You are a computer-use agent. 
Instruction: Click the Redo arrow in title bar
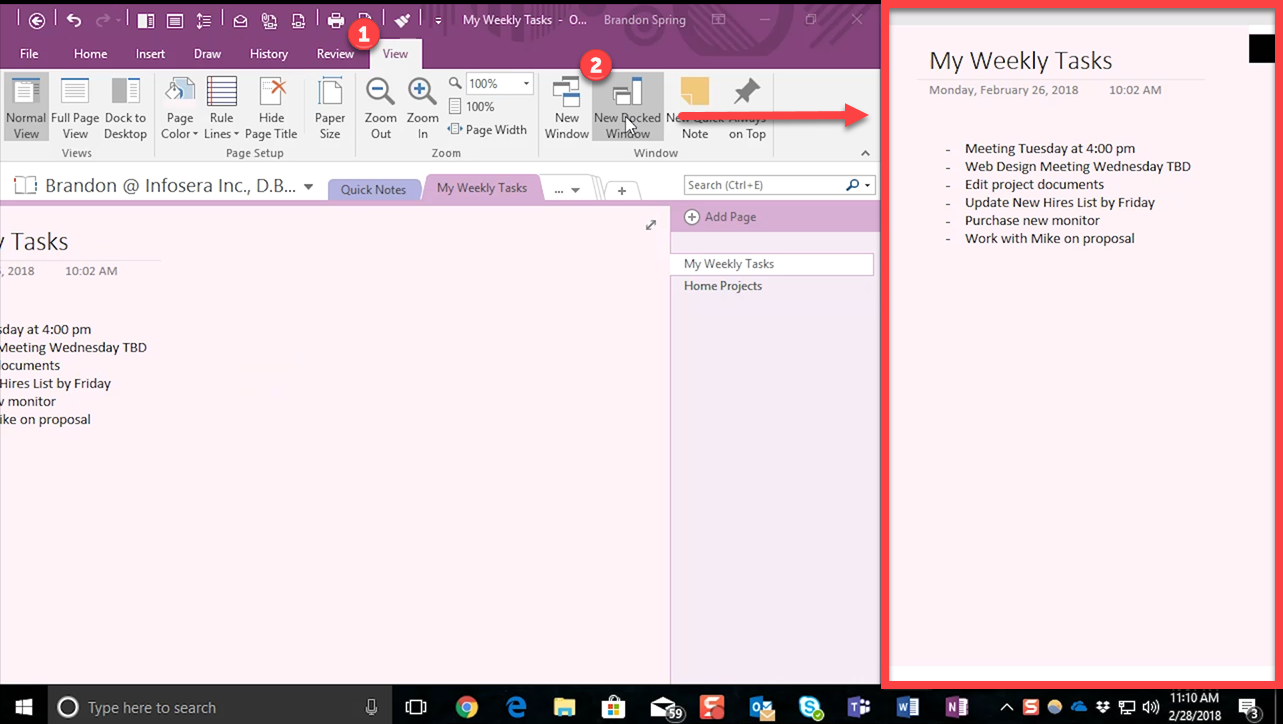(102, 20)
